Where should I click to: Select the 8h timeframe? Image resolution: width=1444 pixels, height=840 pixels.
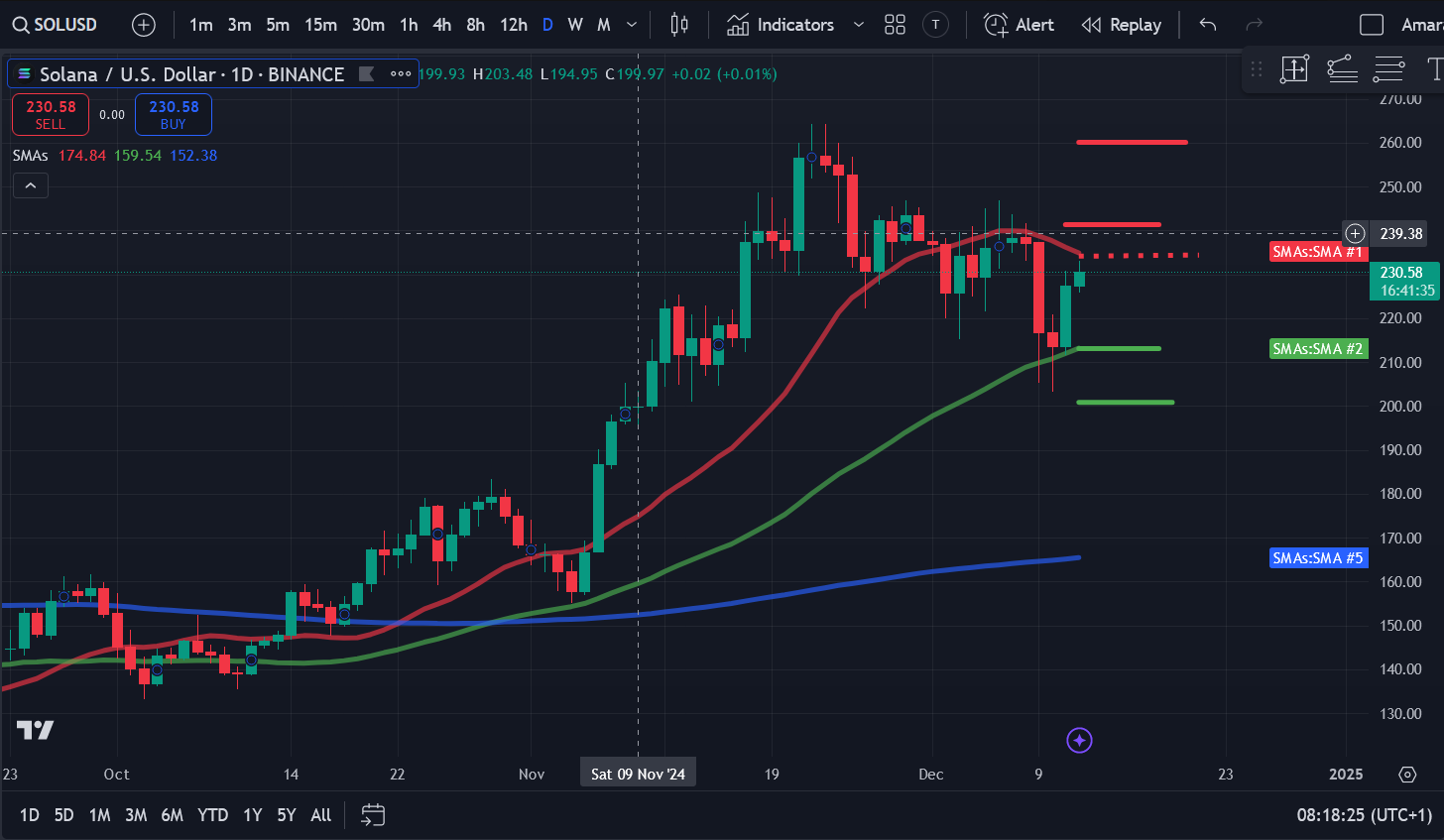476,25
